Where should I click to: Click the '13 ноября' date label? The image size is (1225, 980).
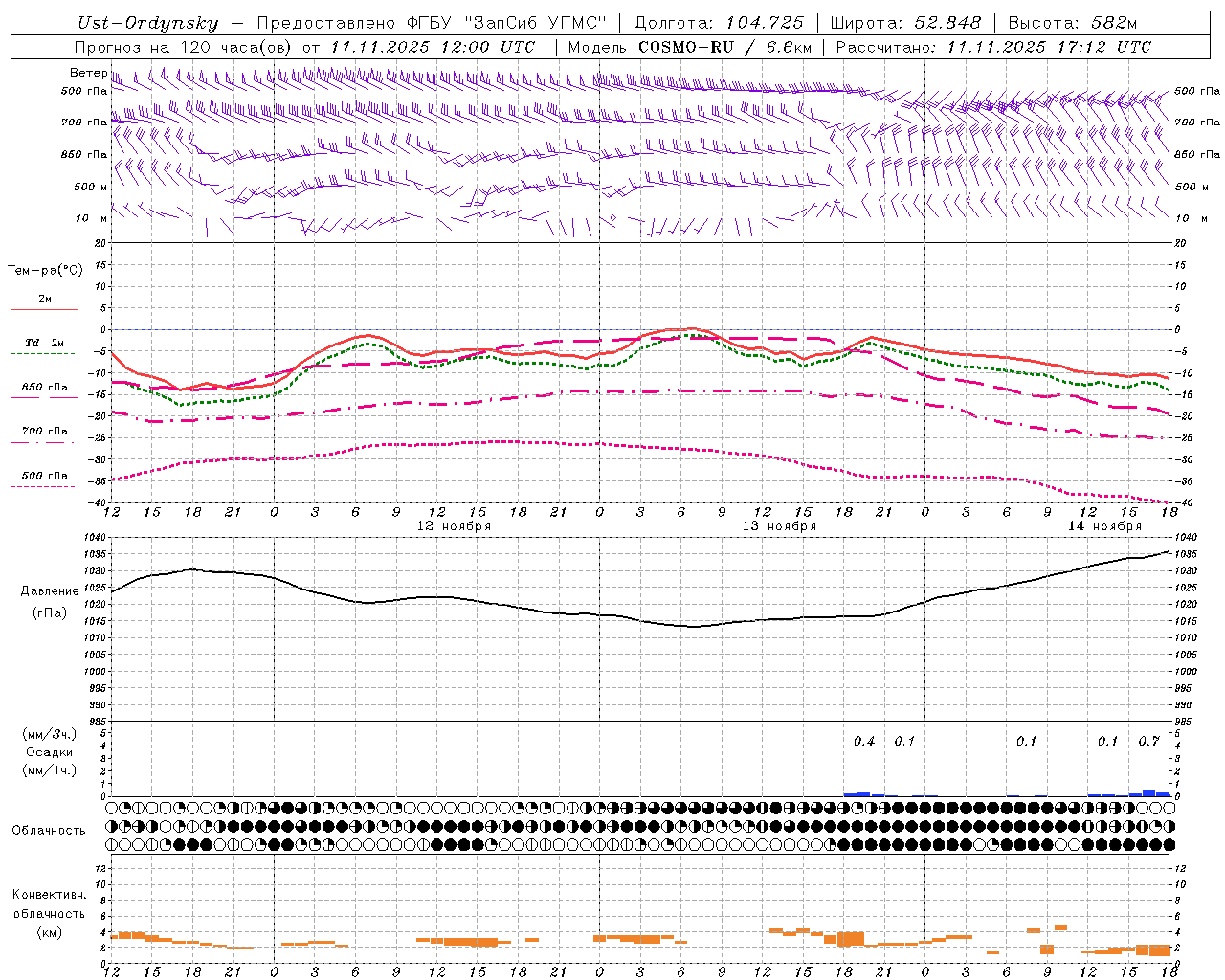[779, 526]
